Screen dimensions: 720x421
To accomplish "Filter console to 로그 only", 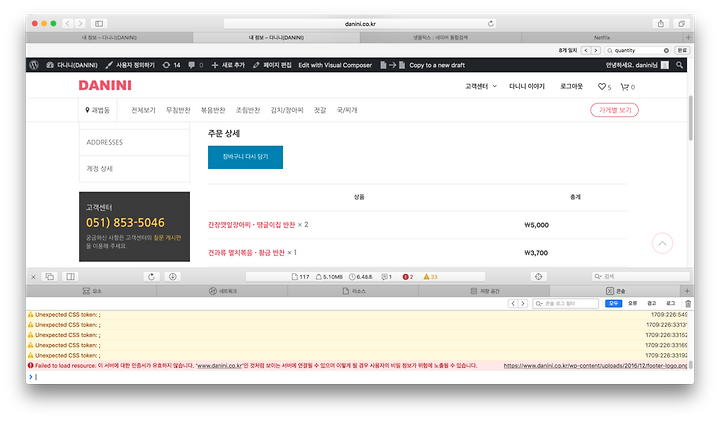I will 671,303.
